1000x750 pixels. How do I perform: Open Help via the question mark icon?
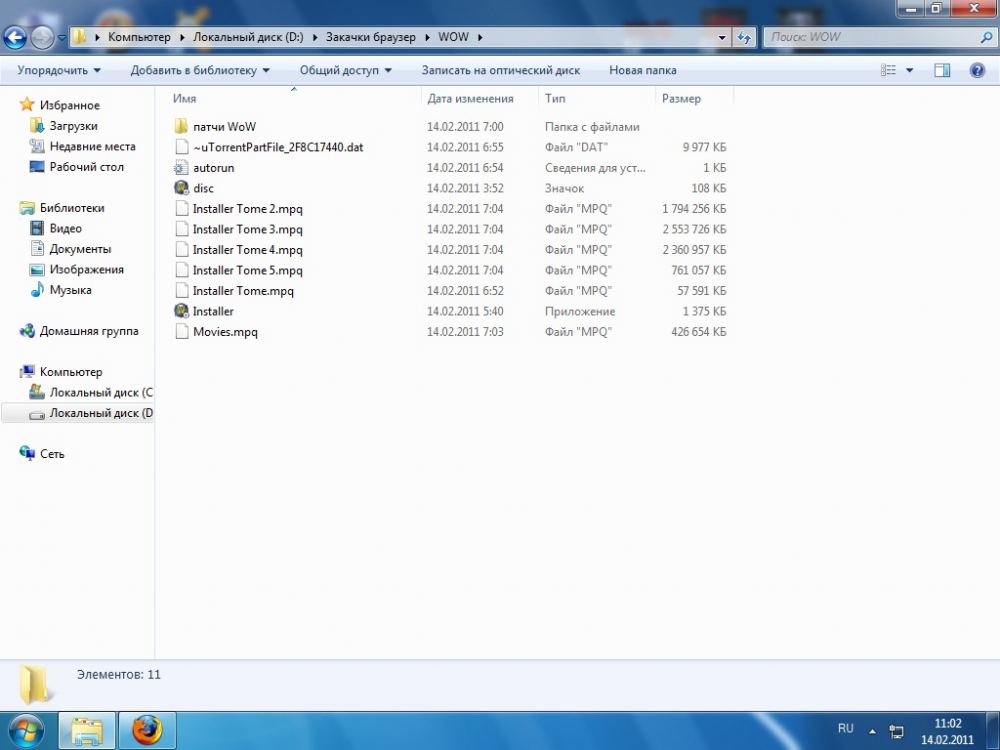pos(977,70)
